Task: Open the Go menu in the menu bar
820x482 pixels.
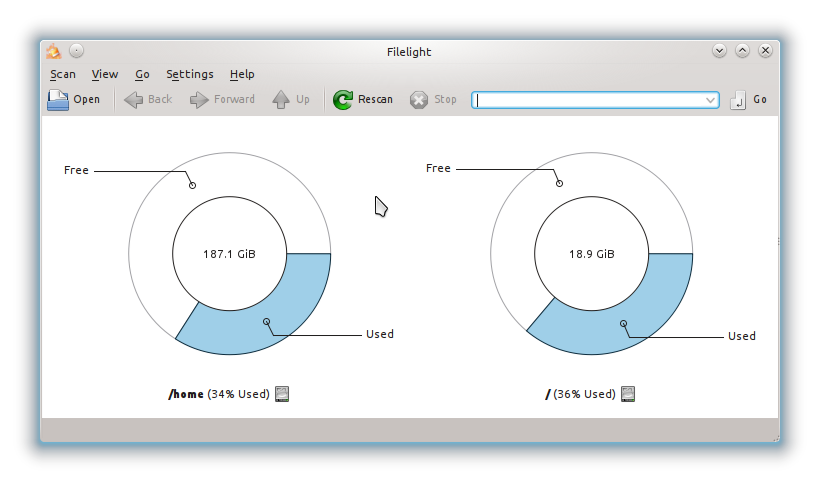Action: click(142, 74)
